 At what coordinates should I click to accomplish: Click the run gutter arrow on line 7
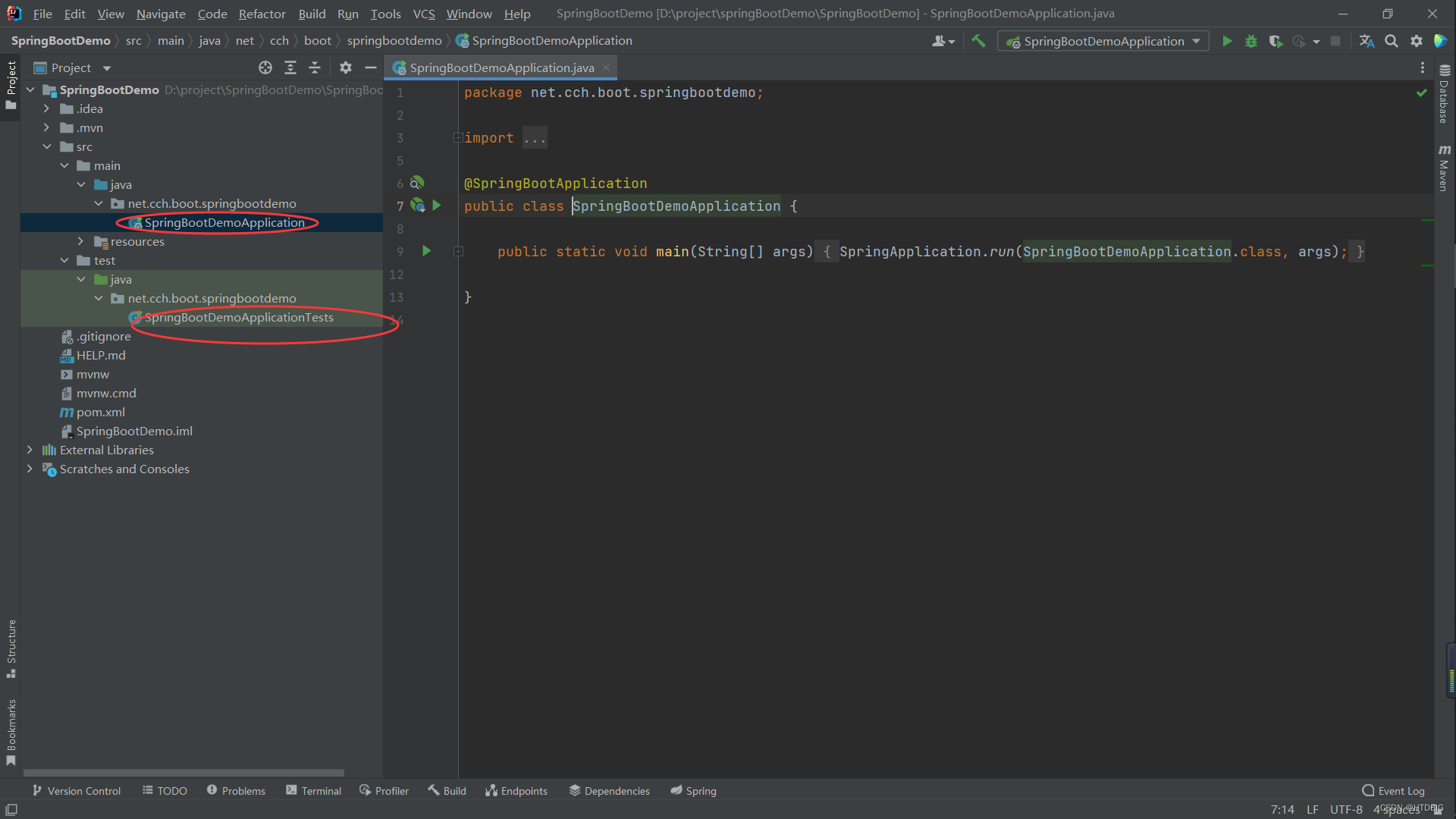click(x=437, y=205)
